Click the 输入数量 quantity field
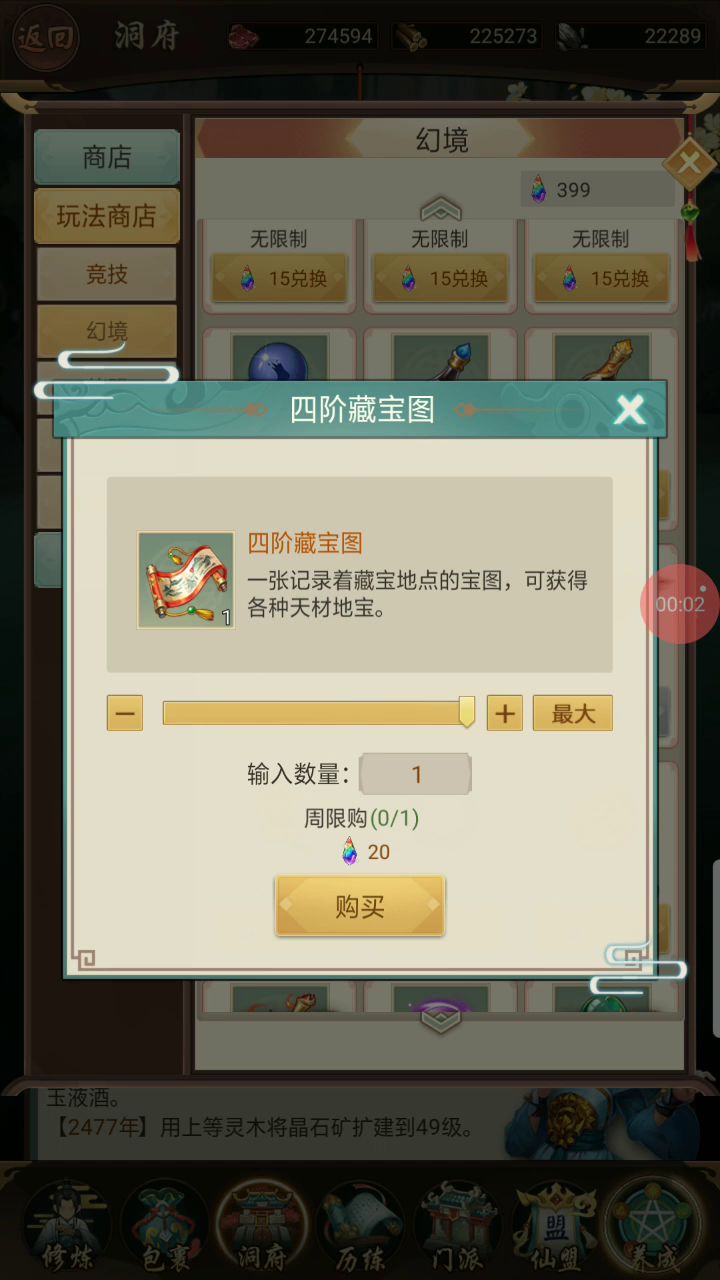 [x=415, y=774]
